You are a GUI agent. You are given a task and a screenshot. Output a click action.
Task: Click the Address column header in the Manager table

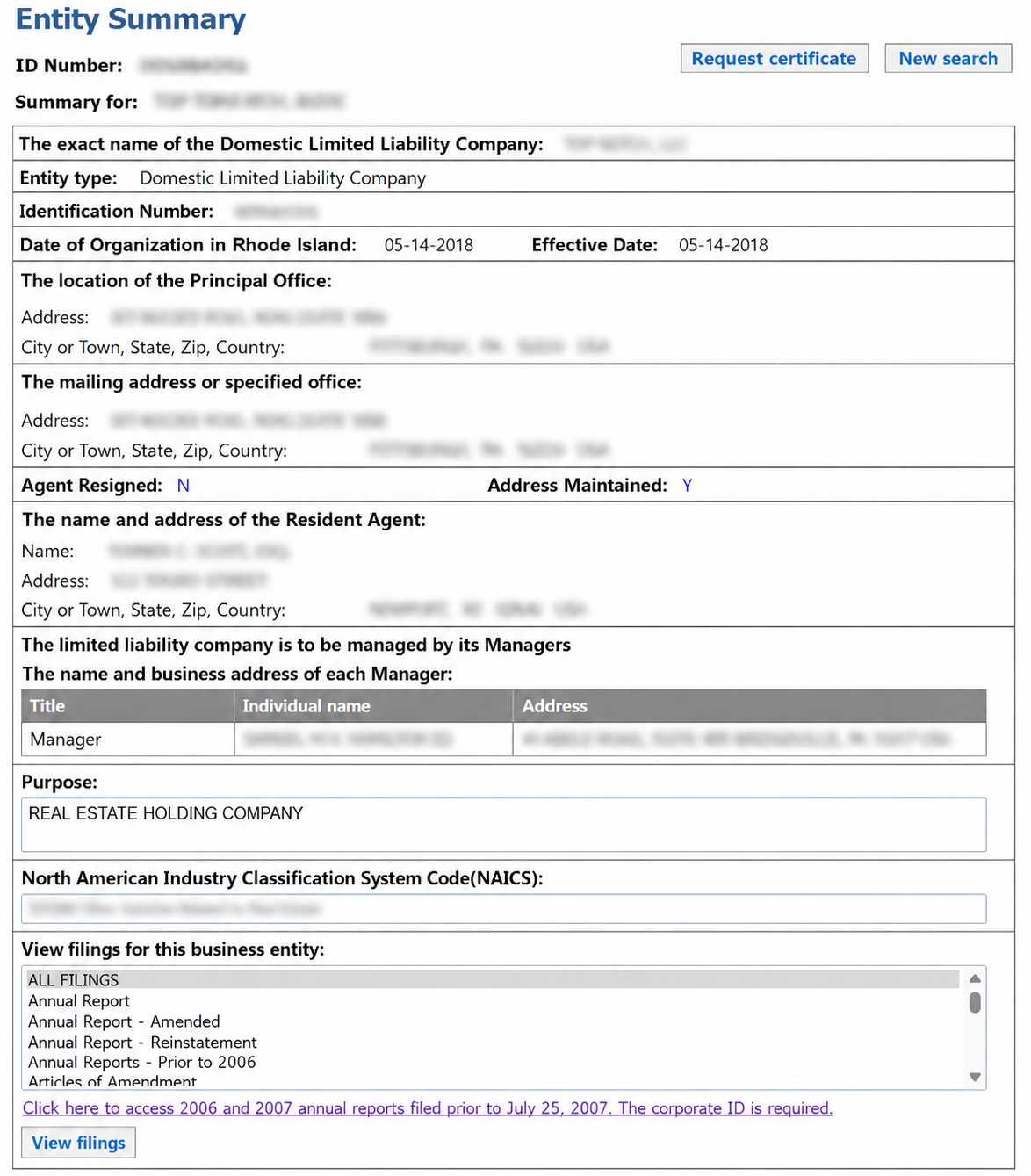[750, 706]
